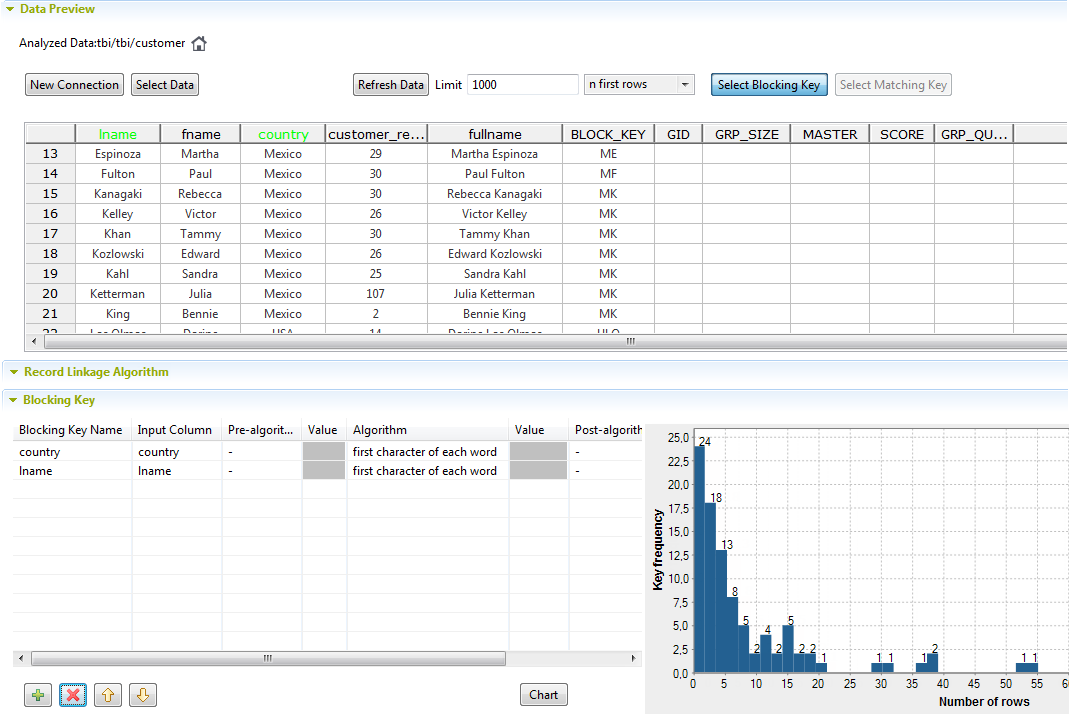Click the blocking key table horizontal scrollbar

267,659
